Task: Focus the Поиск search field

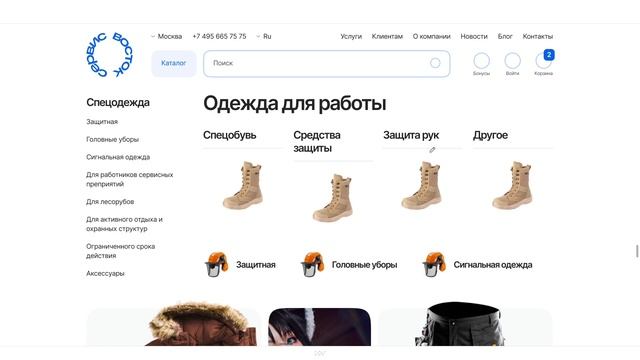Action: tap(327, 63)
